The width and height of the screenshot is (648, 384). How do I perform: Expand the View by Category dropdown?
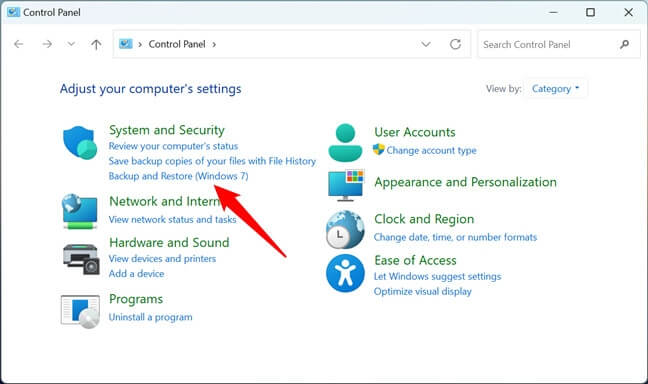pos(555,88)
